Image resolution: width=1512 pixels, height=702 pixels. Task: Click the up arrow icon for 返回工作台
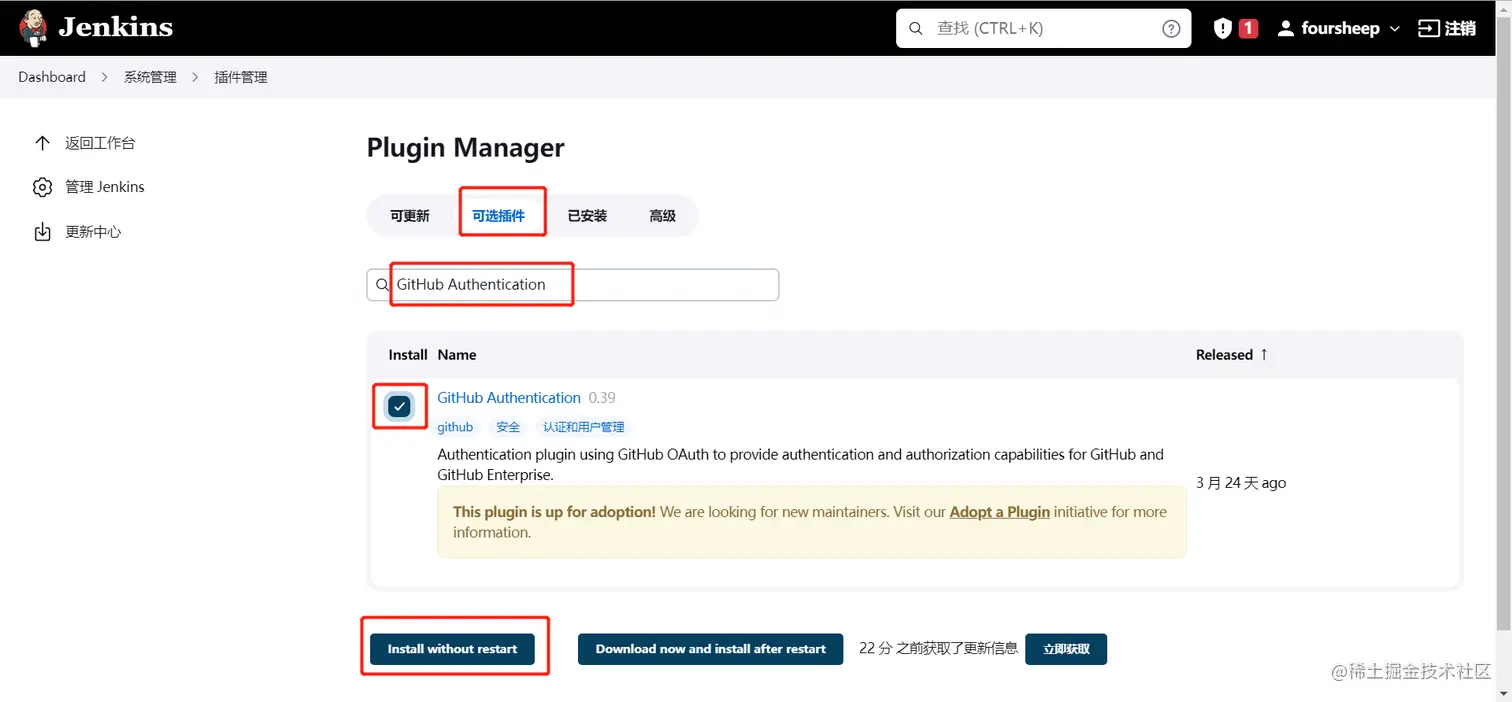click(42, 143)
